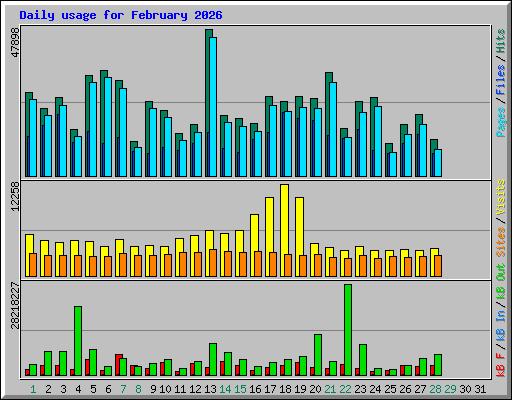Click the 12258 visits axis label

pos(15,196)
